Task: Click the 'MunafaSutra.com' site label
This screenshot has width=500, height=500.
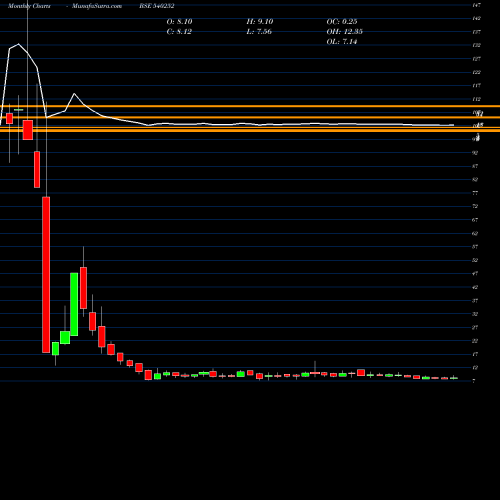Action: point(97,6)
